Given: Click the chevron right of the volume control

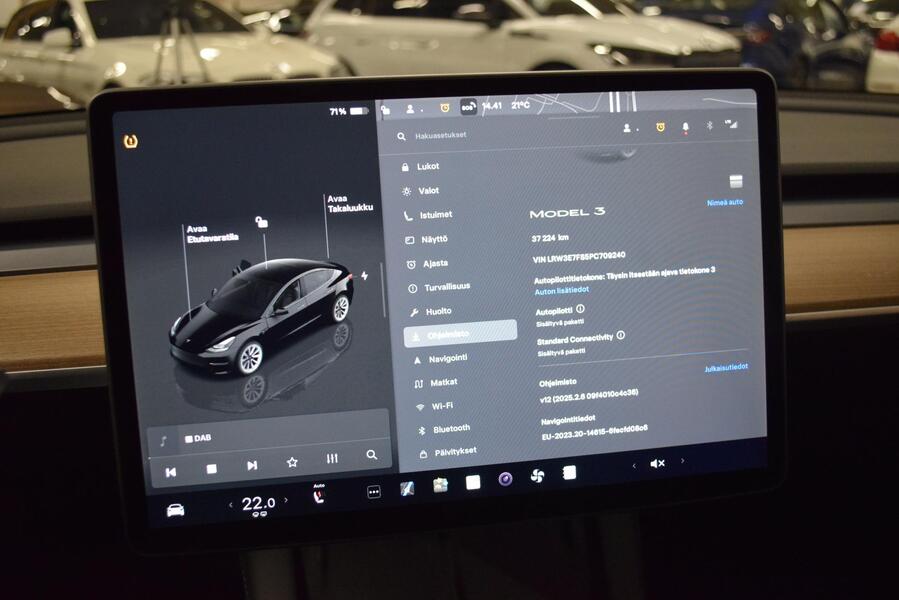Looking at the screenshot, I should [682, 461].
